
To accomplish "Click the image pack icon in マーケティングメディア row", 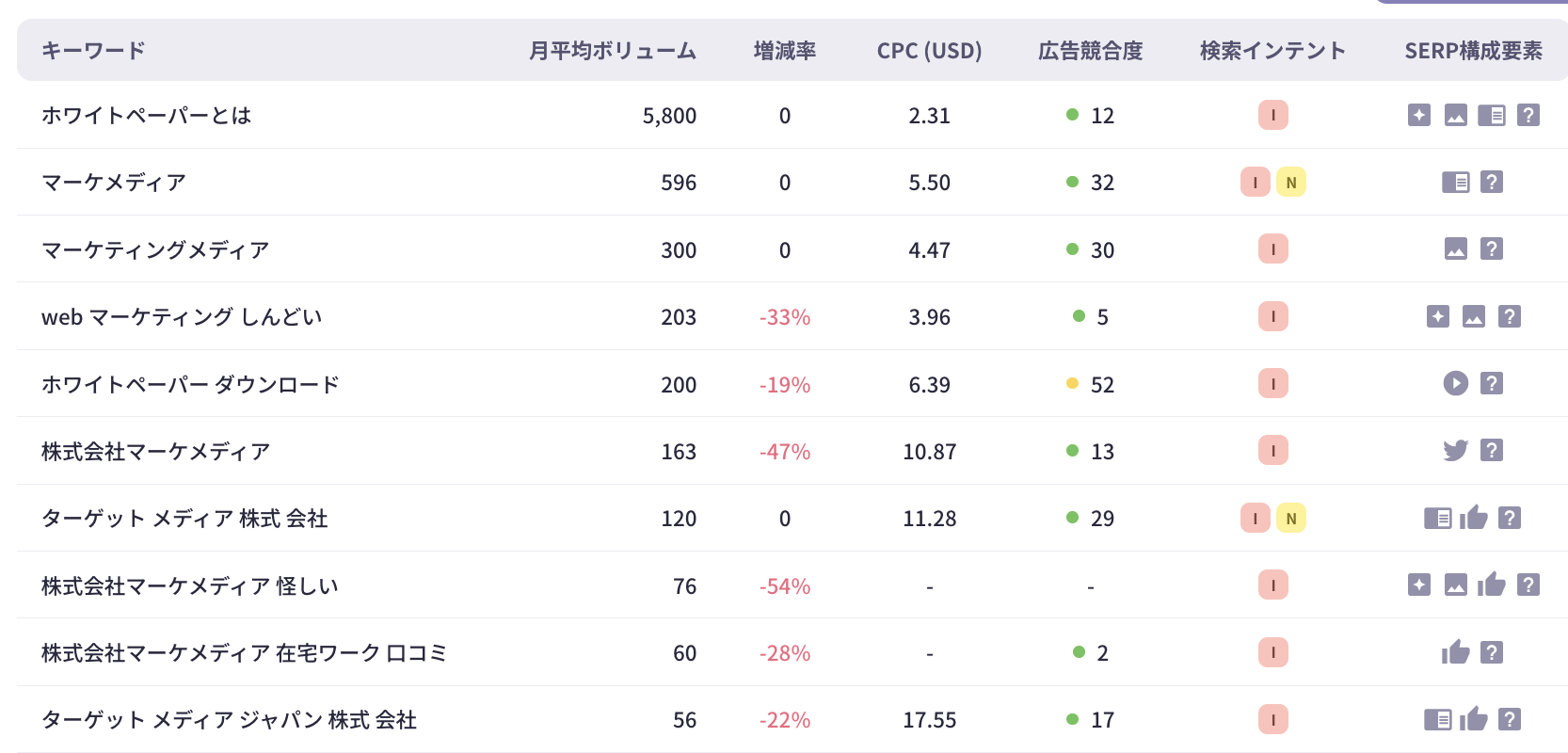I will 1455,249.
